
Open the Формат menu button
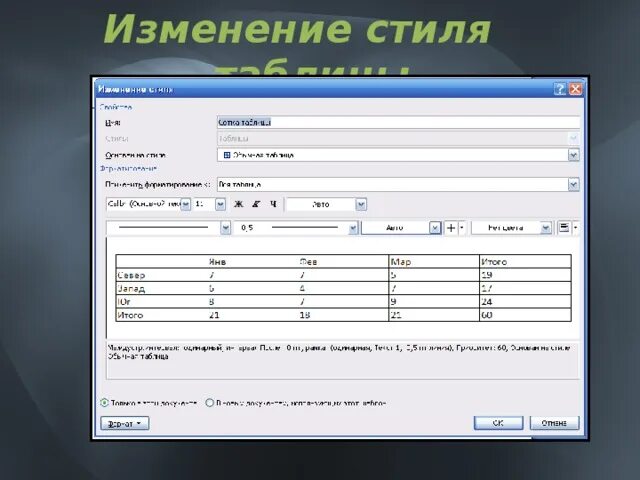[x=125, y=423]
